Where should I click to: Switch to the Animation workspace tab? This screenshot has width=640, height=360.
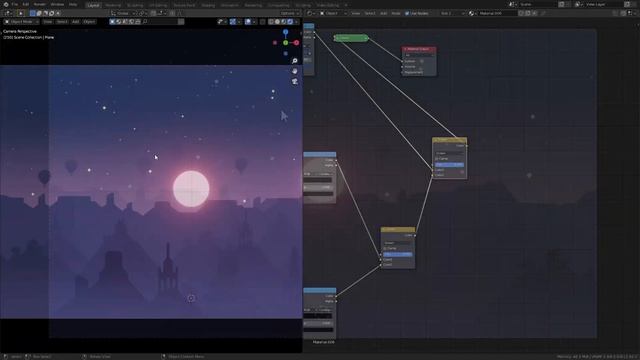pos(230,5)
